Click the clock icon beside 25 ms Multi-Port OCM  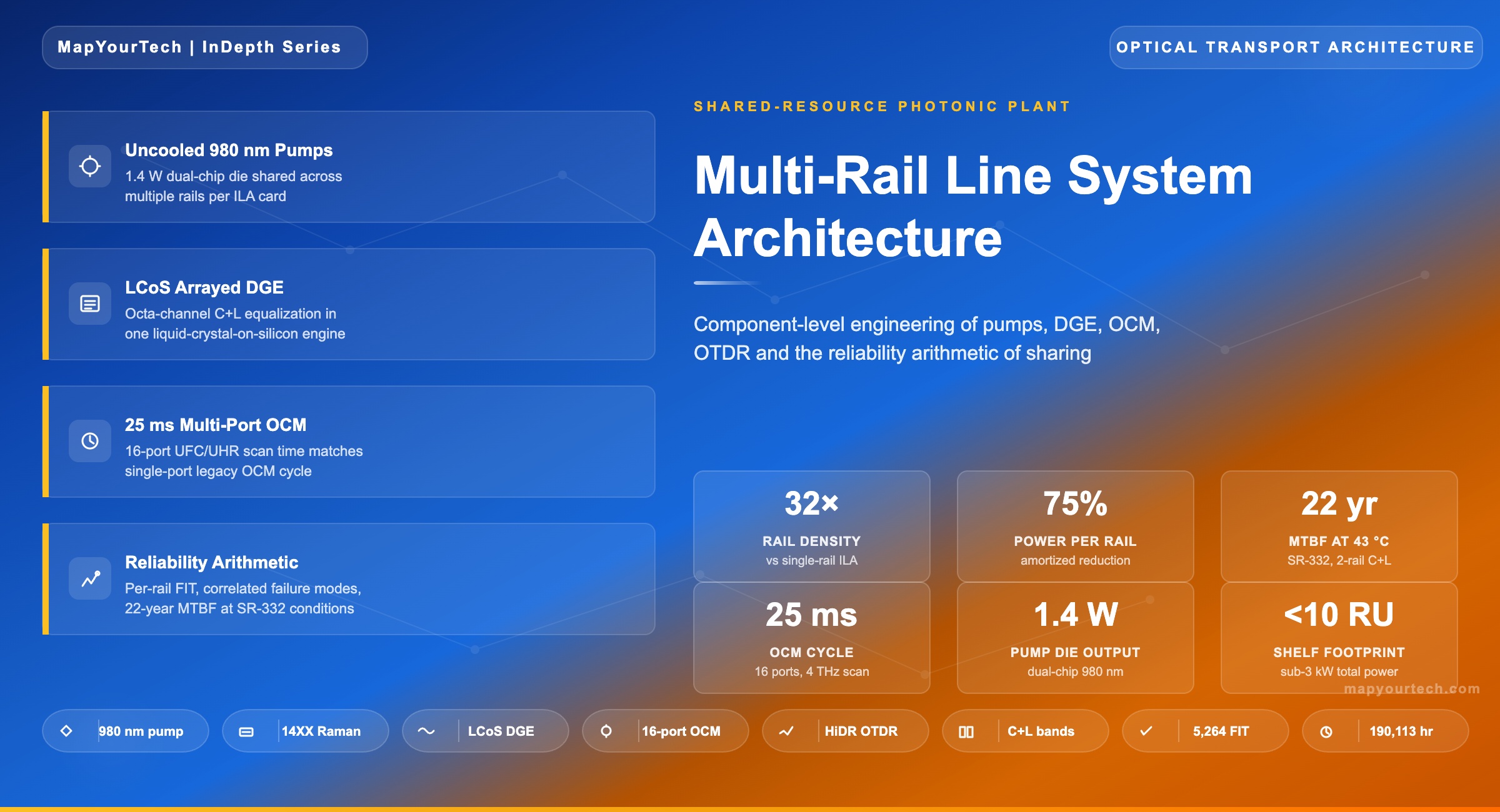[x=90, y=441]
